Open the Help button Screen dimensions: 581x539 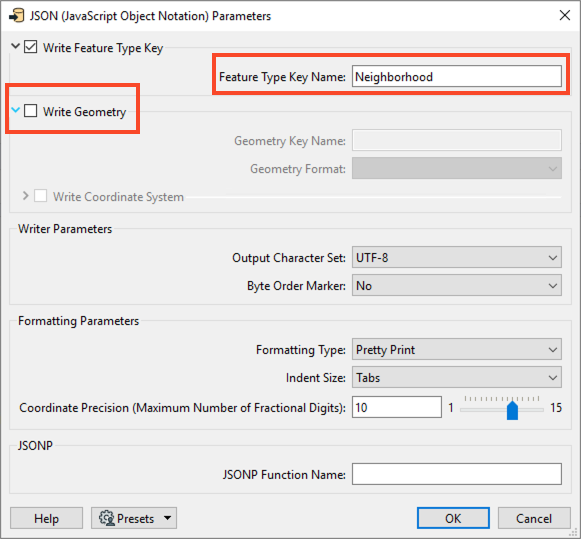tap(46, 518)
